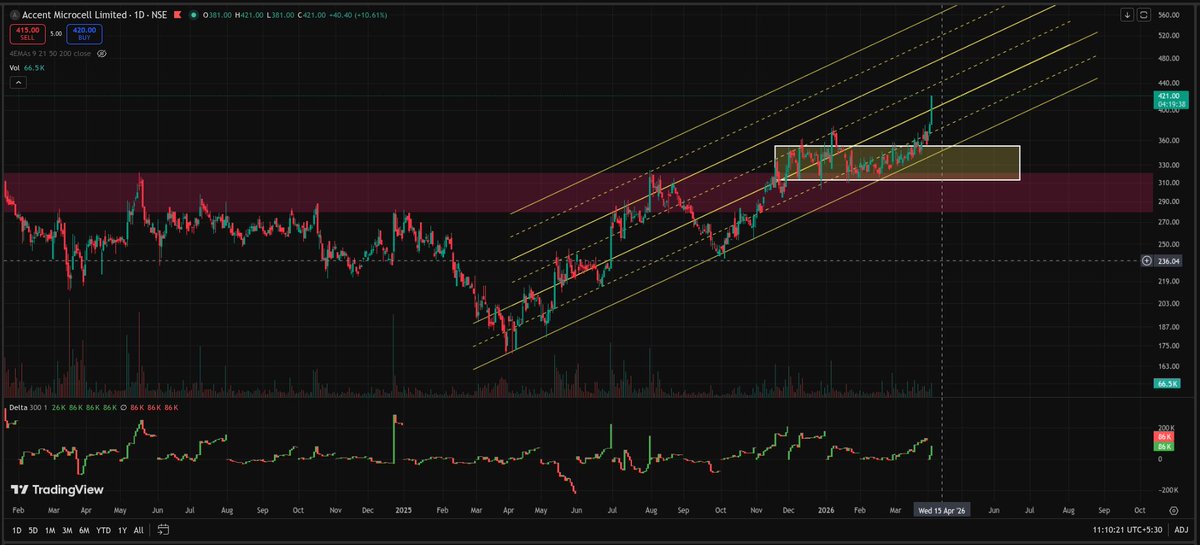1200x545 pixels.
Task: Click the 310.00 price scale label
Action: (1168, 184)
